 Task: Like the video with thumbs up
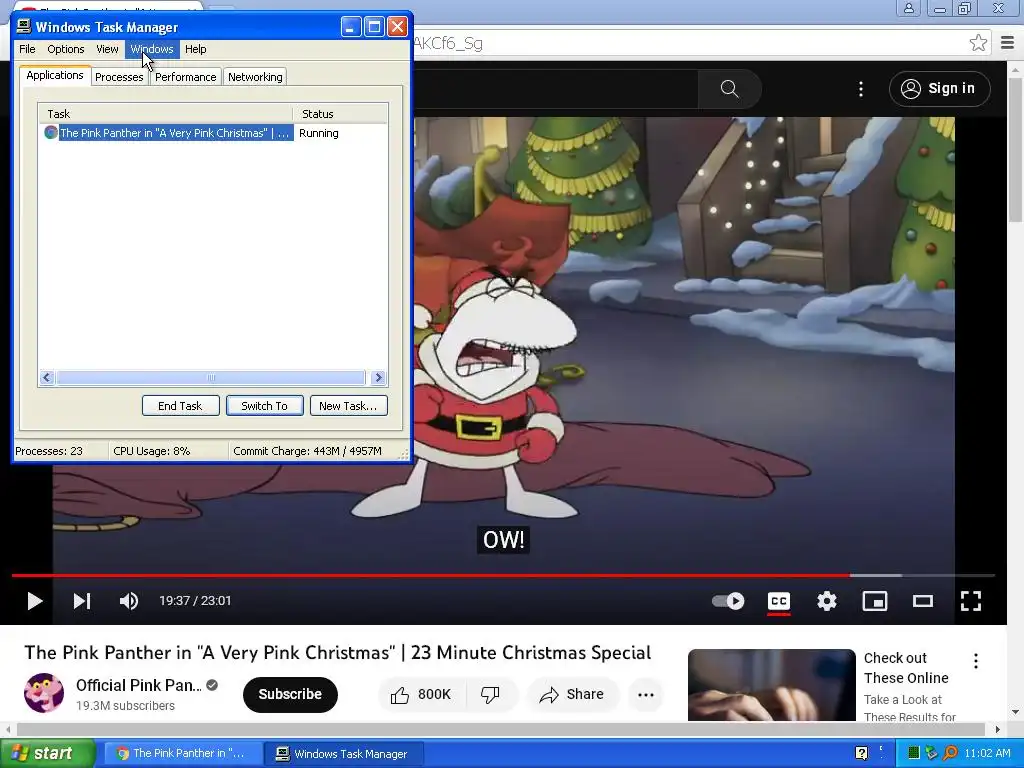(x=421, y=694)
